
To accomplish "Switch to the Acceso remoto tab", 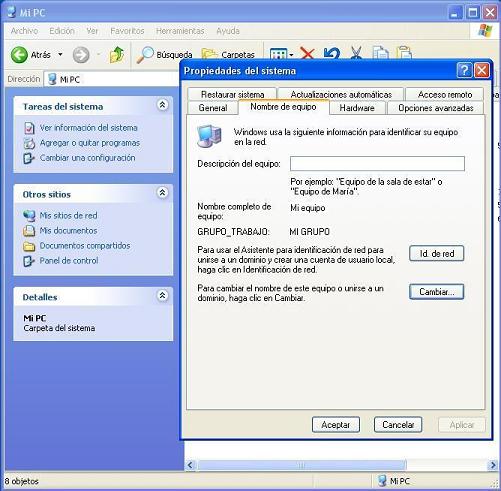I will 445,94.
